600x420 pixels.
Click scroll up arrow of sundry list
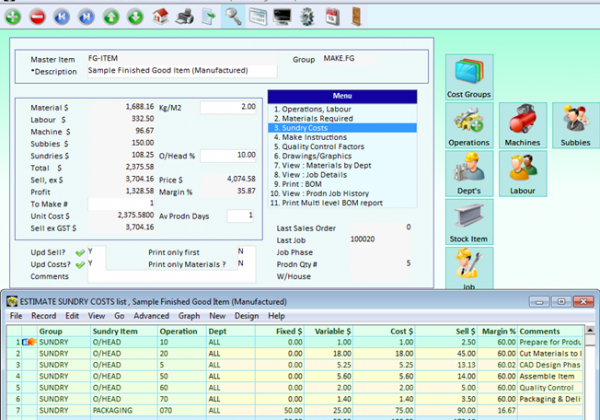point(590,330)
